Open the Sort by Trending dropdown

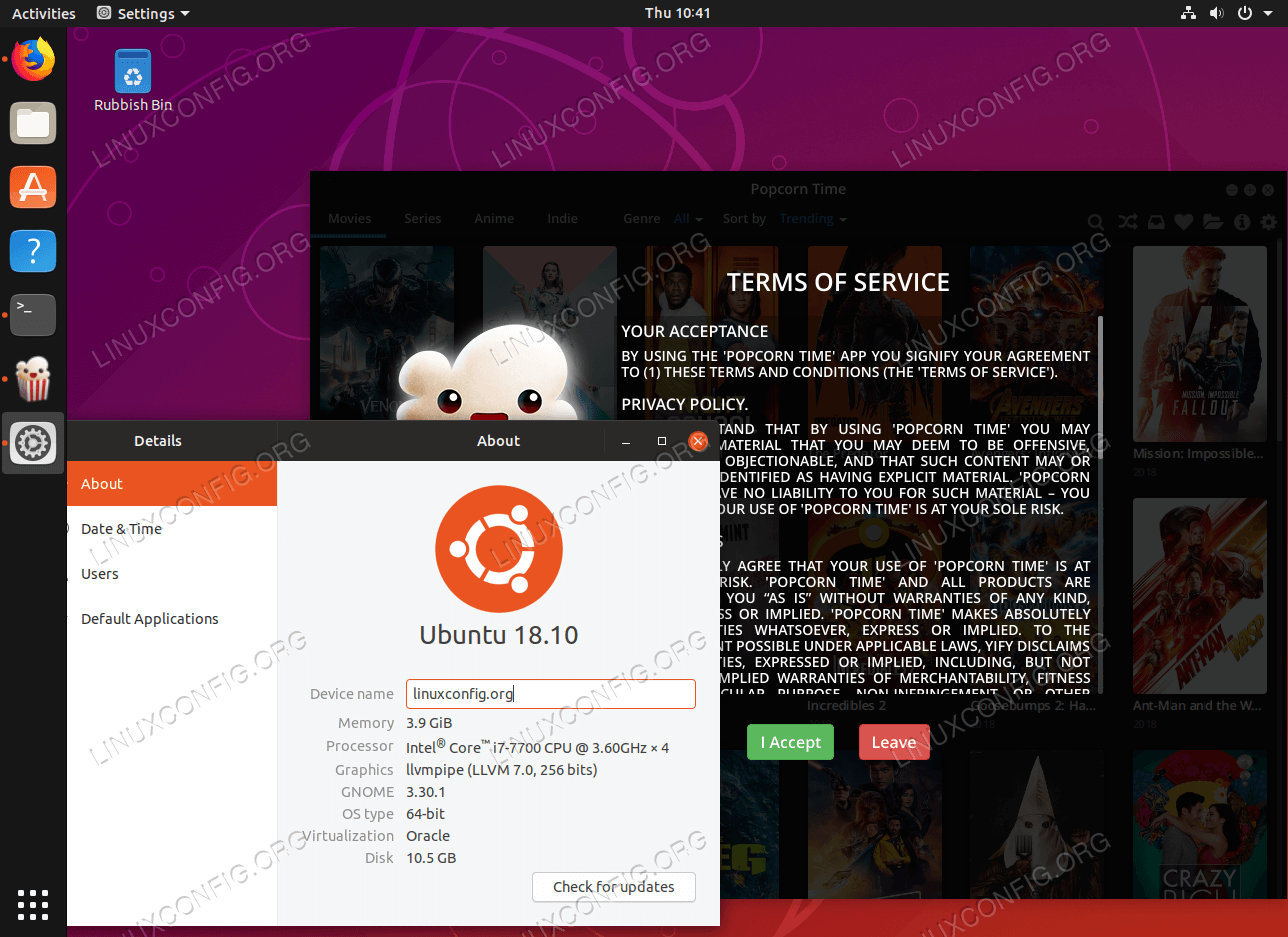tap(813, 218)
